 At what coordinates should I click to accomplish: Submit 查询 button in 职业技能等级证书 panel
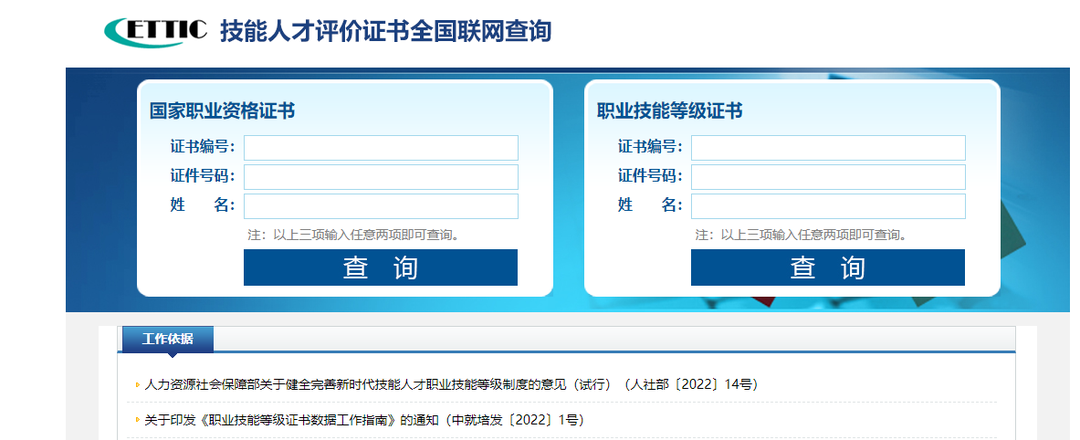tap(828, 267)
